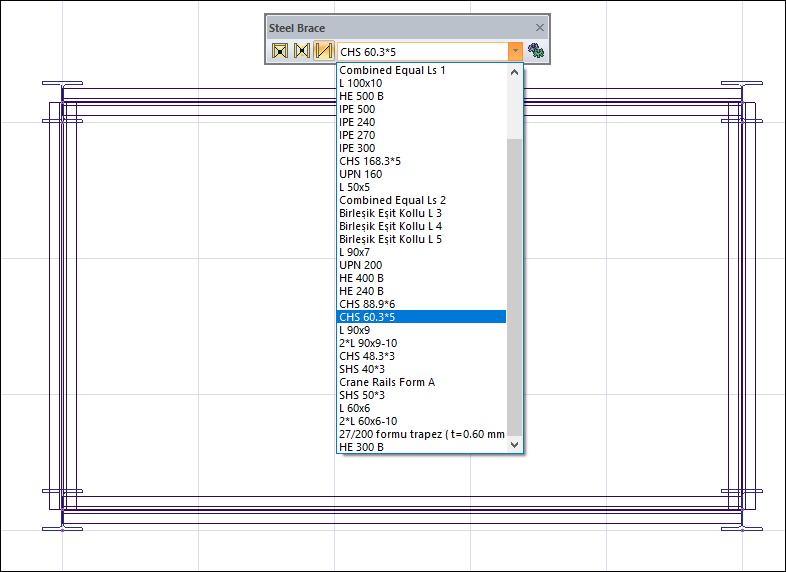The width and height of the screenshot is (786, 572).
Task: Click the profile list scrollbar thumb
Action: (515, 280)
